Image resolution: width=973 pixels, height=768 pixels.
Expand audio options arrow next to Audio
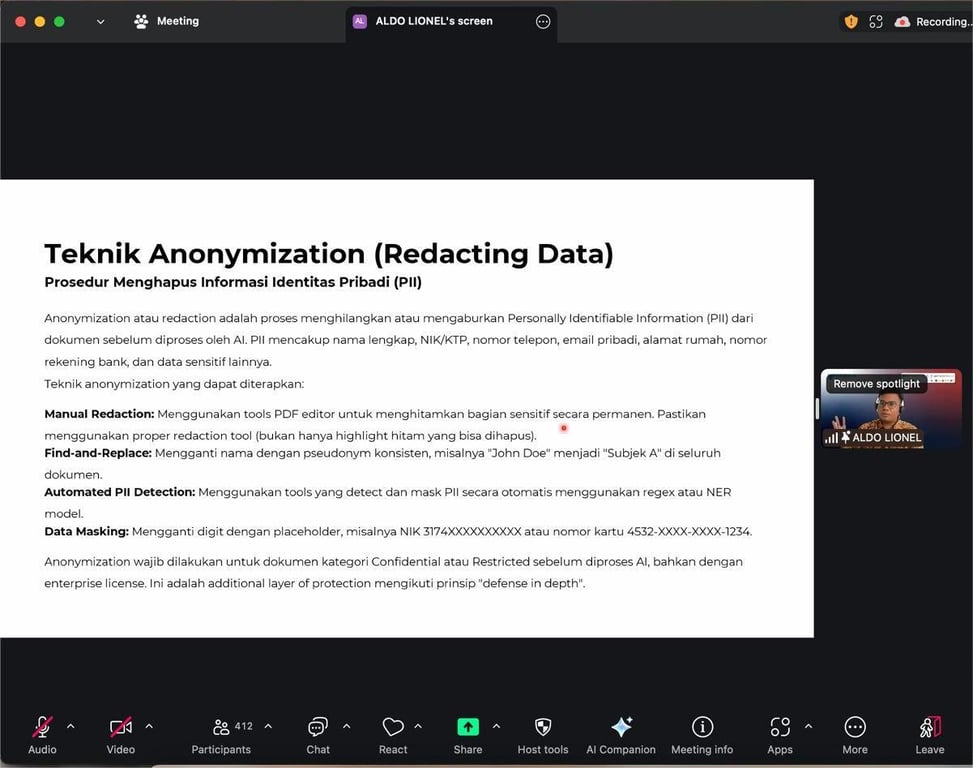(70, 726)
